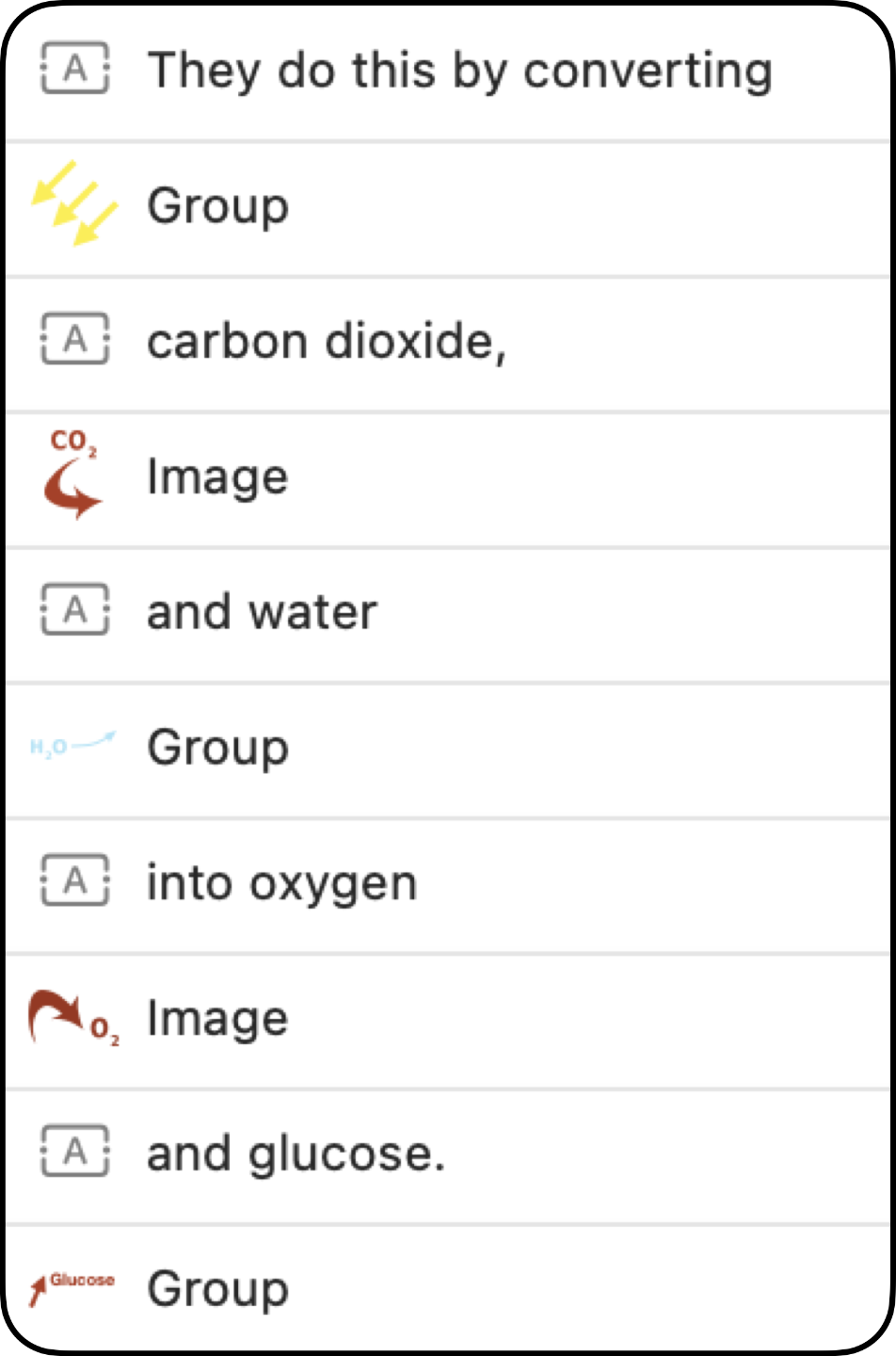Click the H2O arrow group thumbnail

click(72, 746)
